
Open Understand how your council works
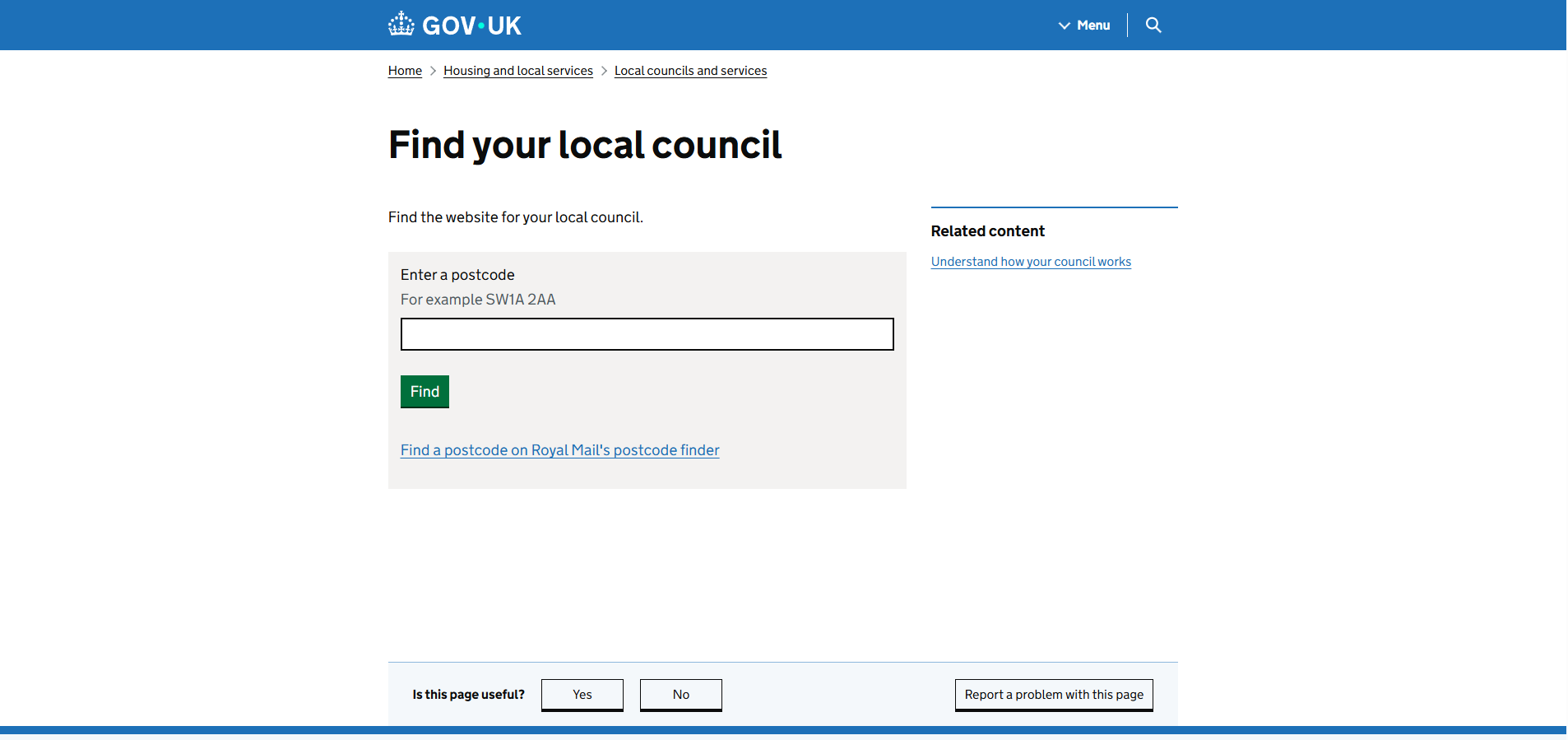[1031, 262]
